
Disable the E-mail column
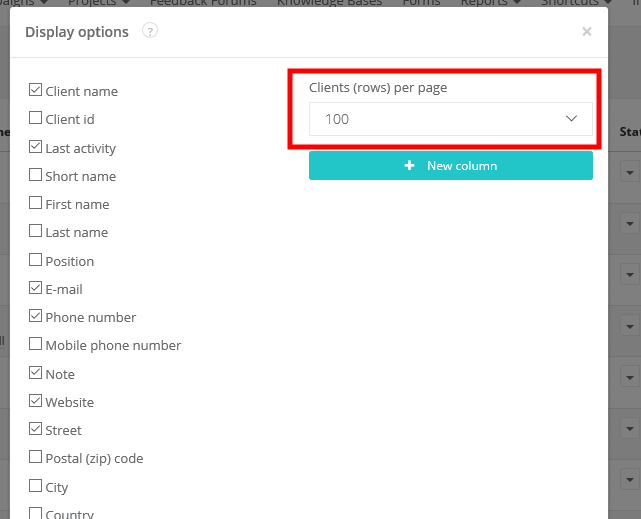(36, 289)
